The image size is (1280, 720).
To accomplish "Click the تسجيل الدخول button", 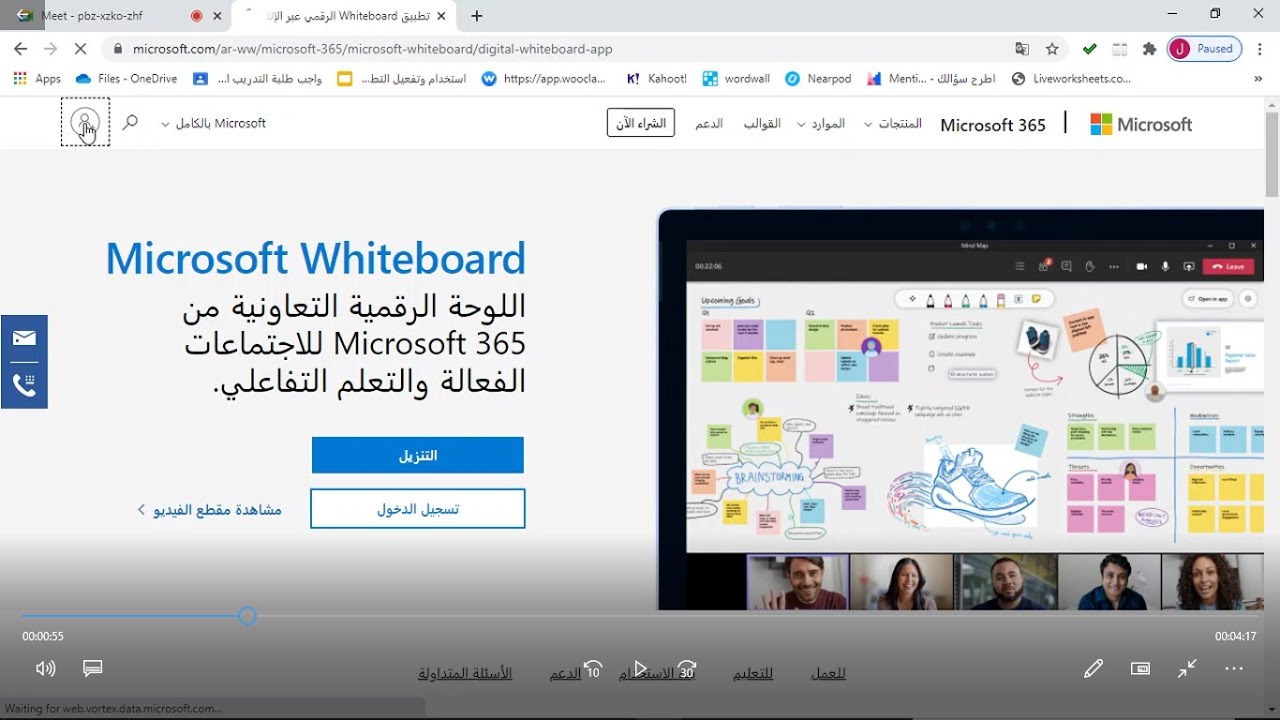I will click(x=418, y=508).
